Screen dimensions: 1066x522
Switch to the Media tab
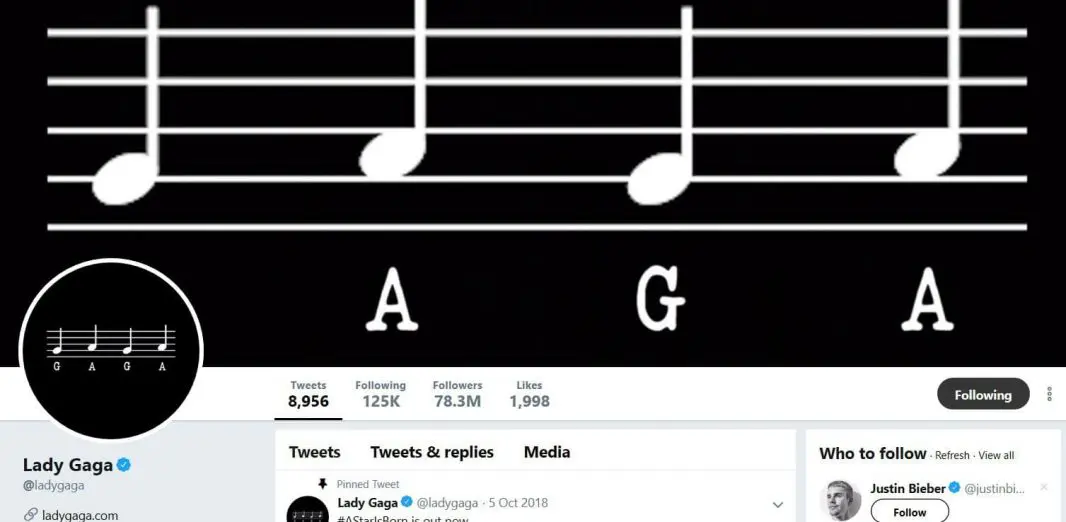(x=547, y=452)
